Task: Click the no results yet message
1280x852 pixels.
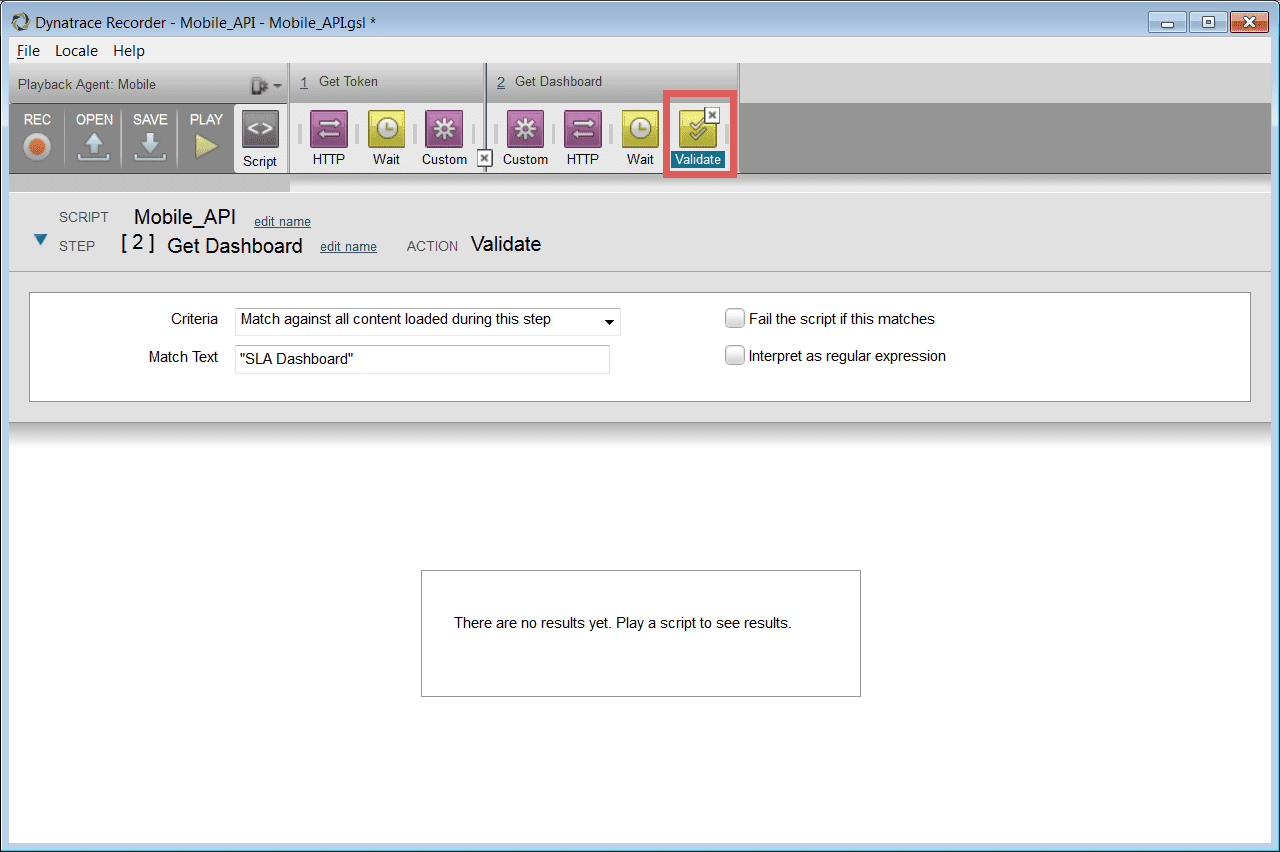Action: click(622, 623)
